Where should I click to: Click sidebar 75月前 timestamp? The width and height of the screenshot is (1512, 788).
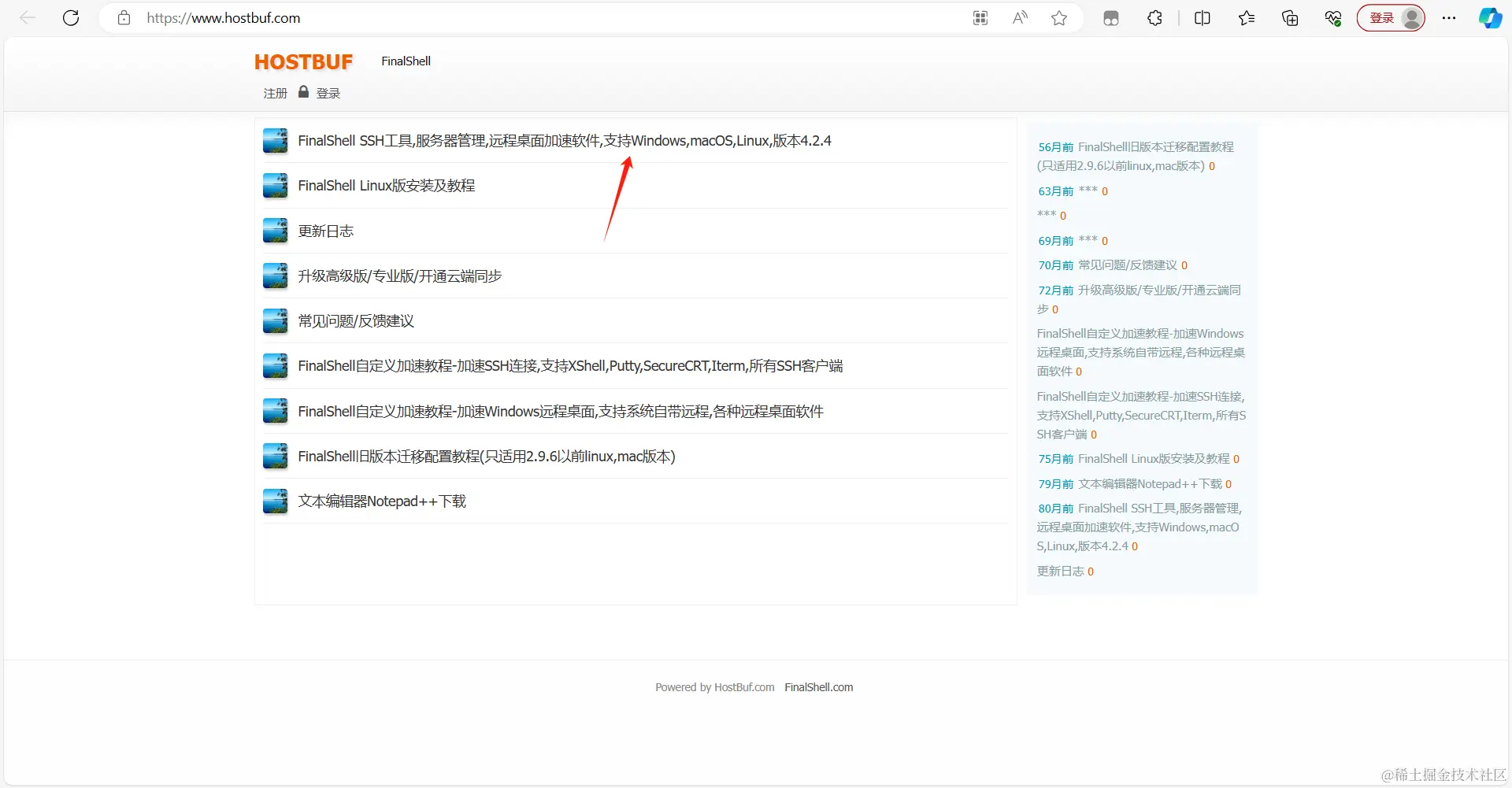pyautogui.click(x=1055, y=459)
